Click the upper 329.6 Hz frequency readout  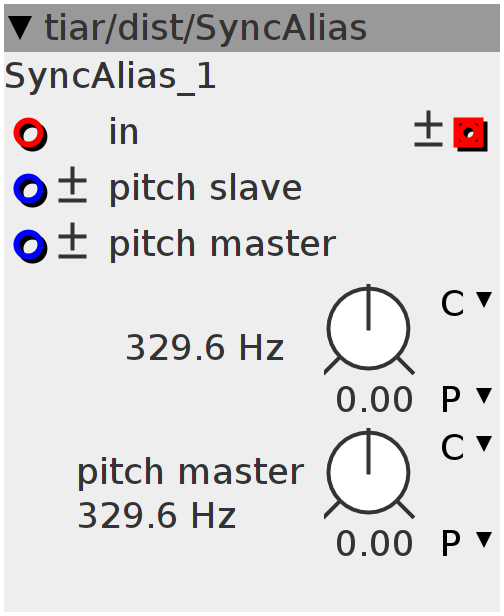(205, 347)
